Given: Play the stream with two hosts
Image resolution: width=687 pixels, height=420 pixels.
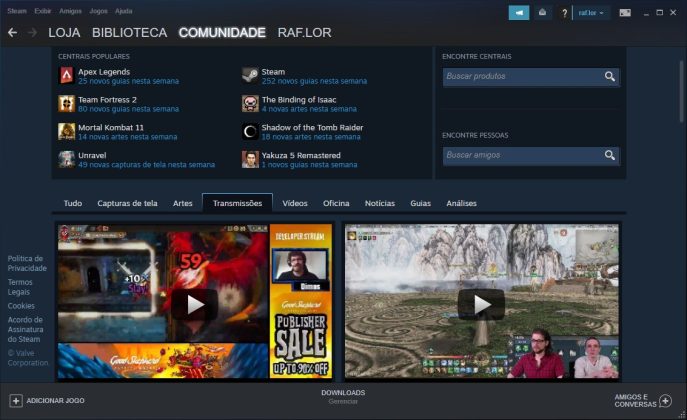Looking at the screenshot, I should click(x=481, y=304).
